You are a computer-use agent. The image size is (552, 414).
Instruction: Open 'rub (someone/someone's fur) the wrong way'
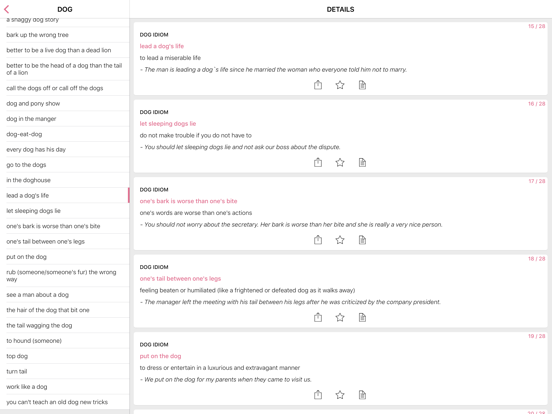click(x=64, y=276)
